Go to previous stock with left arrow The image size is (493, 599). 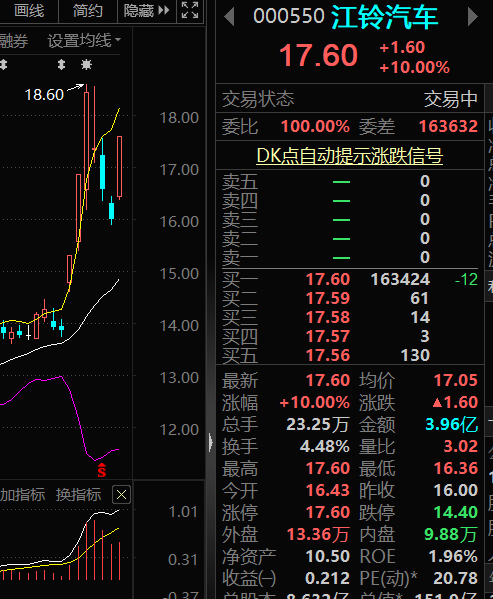[x=230, y=17]
